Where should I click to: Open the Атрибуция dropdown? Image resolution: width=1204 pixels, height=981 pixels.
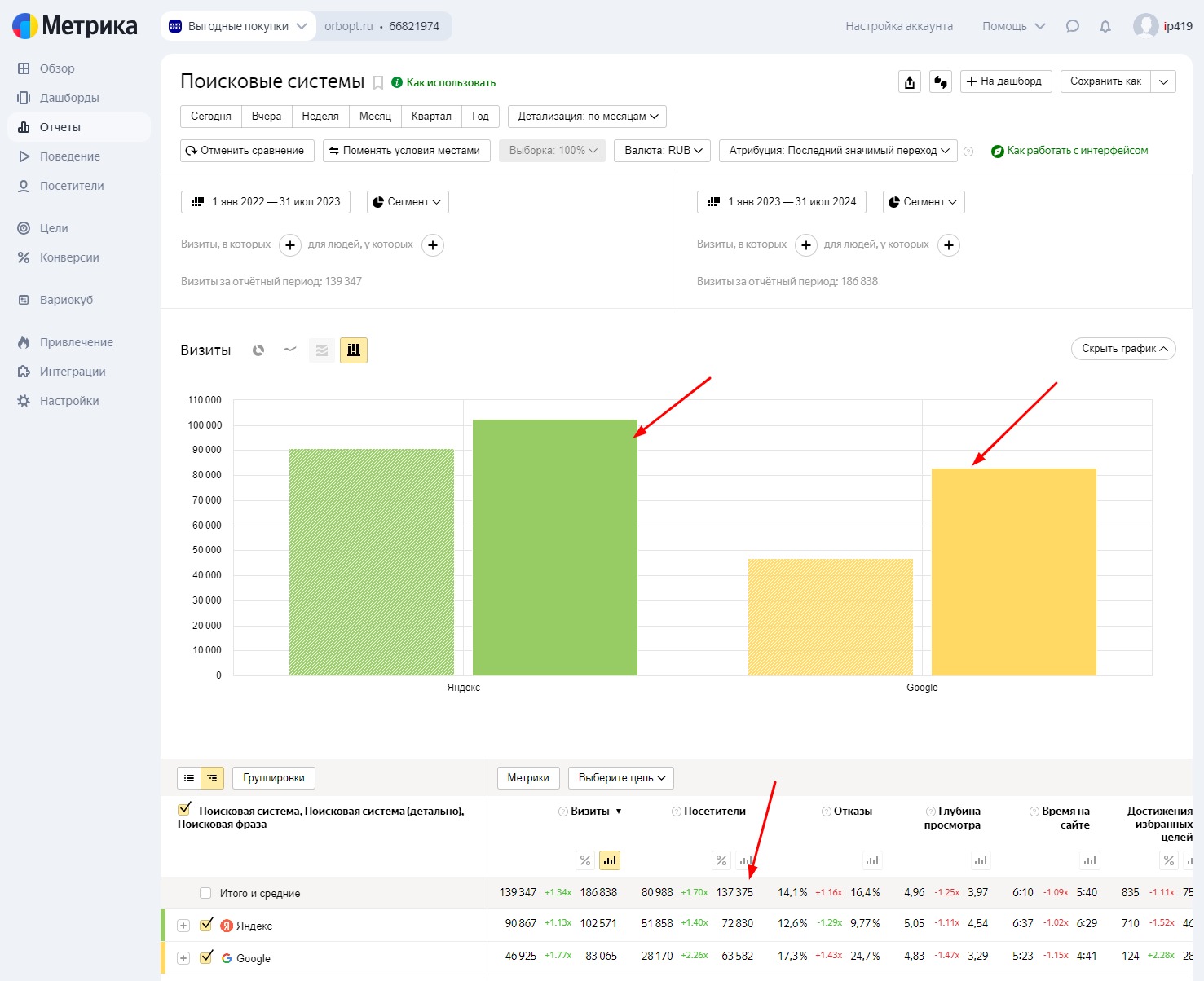tap(838, 151)
